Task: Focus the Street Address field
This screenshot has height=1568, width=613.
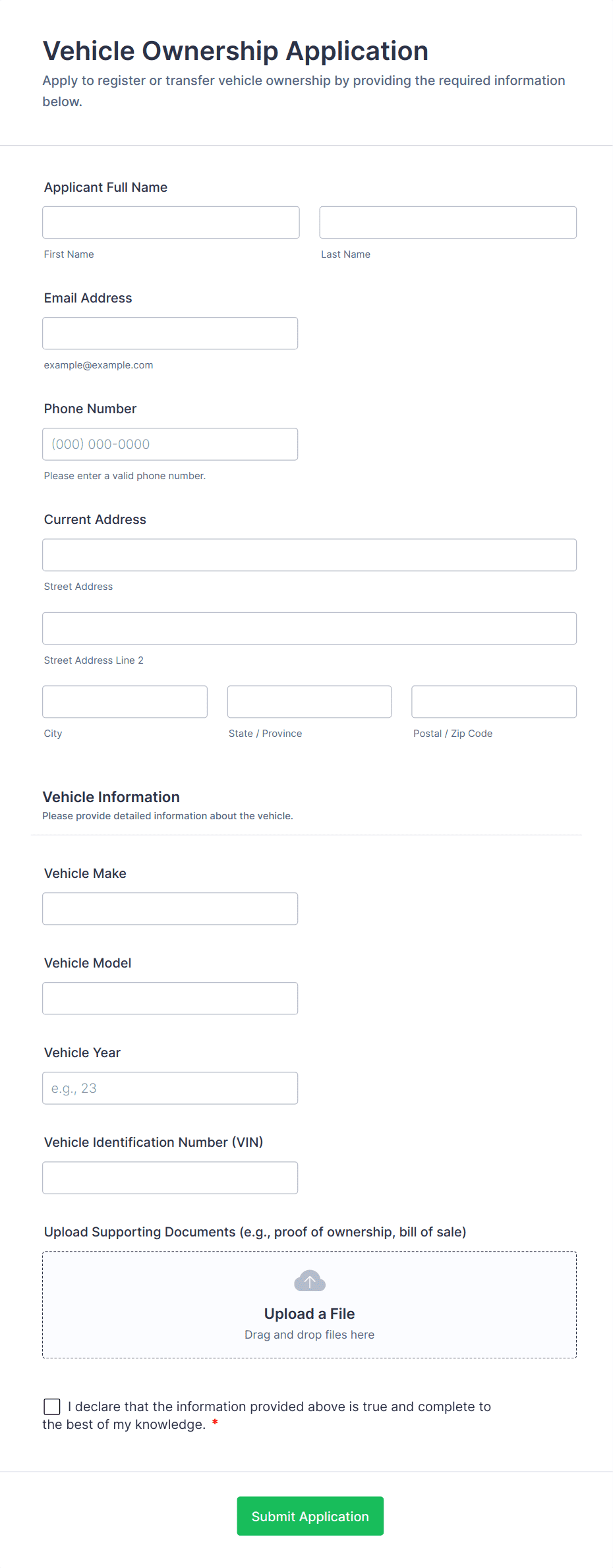Action: 309,555
